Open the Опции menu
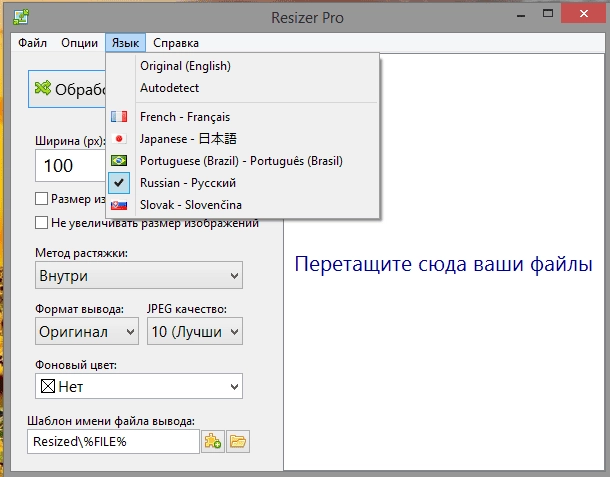This screenshot has height=477, width=610. 79,43
